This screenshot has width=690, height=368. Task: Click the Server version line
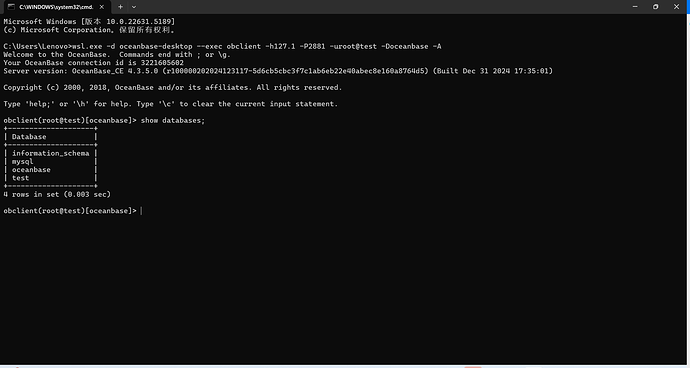[x=278, y=71]
